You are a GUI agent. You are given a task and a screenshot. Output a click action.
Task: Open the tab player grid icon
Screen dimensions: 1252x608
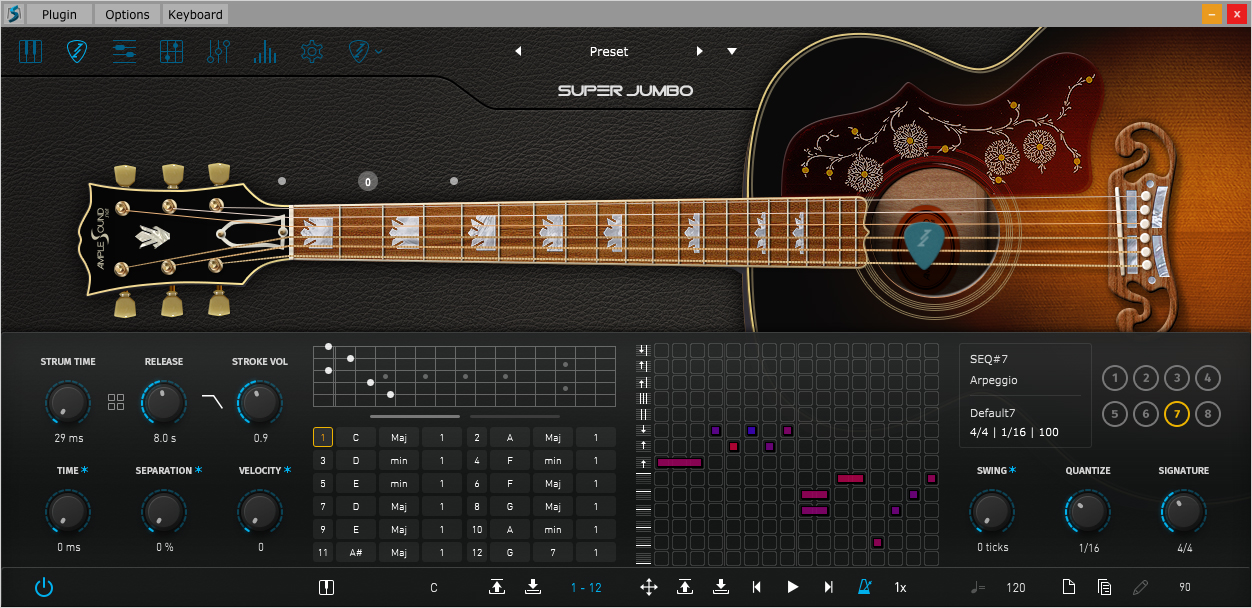pos(171,51)
